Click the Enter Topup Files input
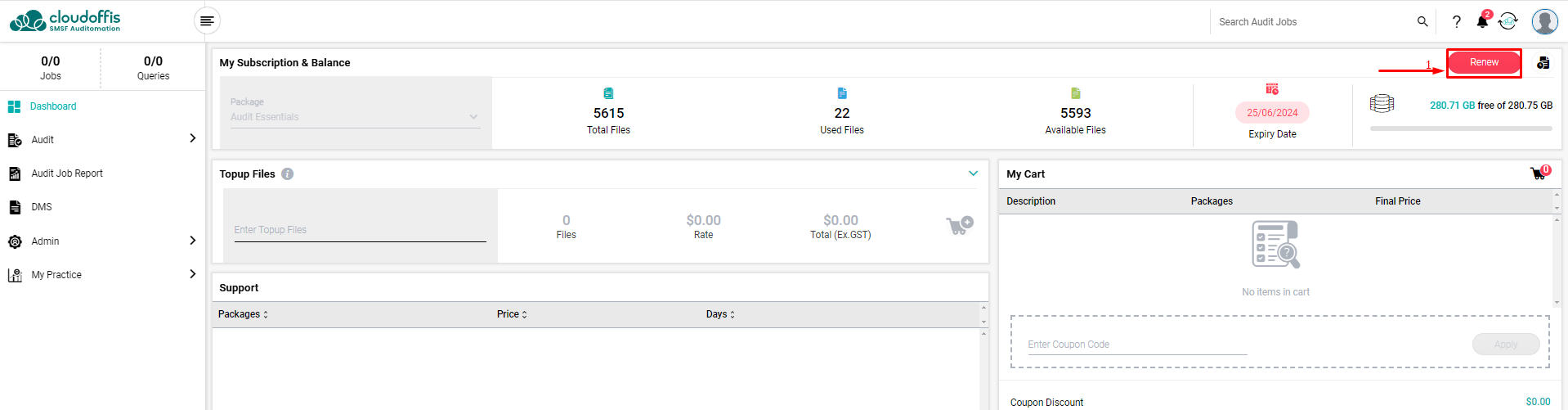1568x410 pixels. click(x=360, y=230)
